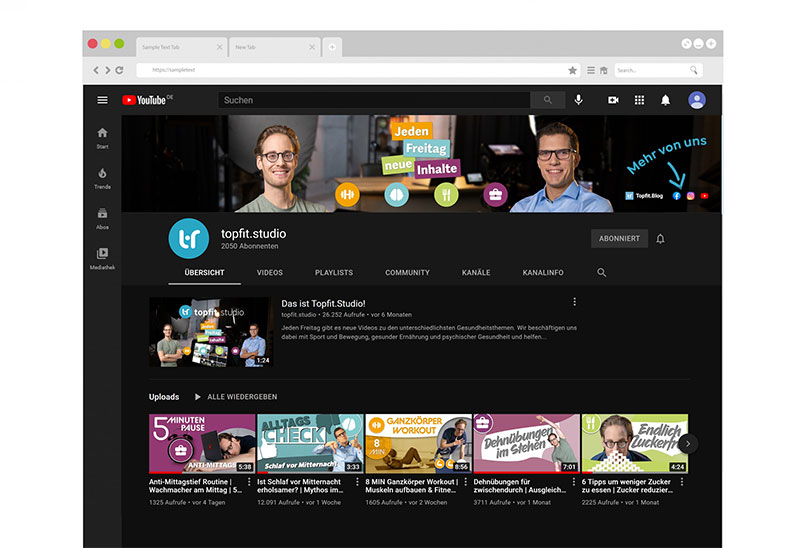Click the topfit.studio channel name
Viewport: 800px width, 548px height.
254,234
